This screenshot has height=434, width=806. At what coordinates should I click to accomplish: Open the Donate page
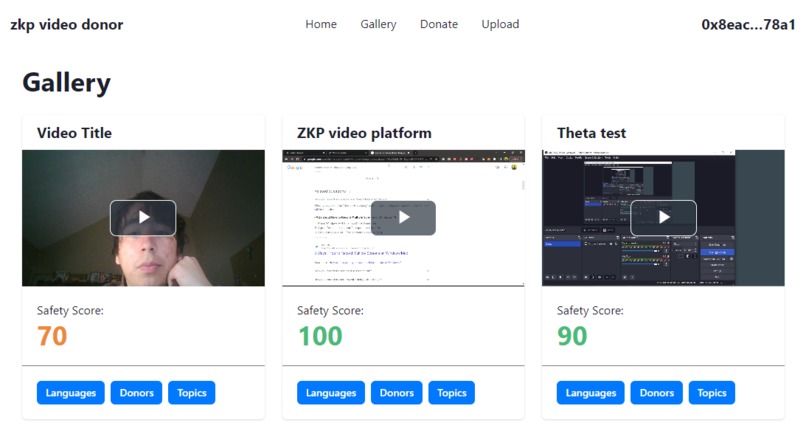[439, 24]
